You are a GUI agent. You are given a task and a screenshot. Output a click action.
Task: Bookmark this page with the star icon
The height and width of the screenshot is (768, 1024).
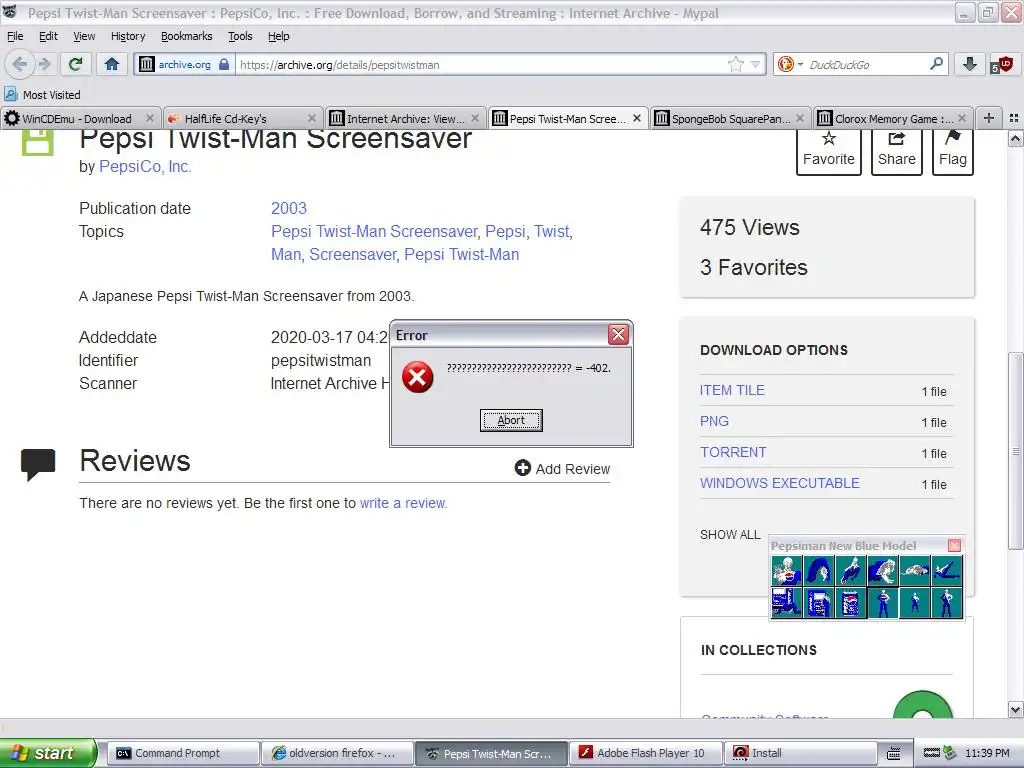point(735,64)
